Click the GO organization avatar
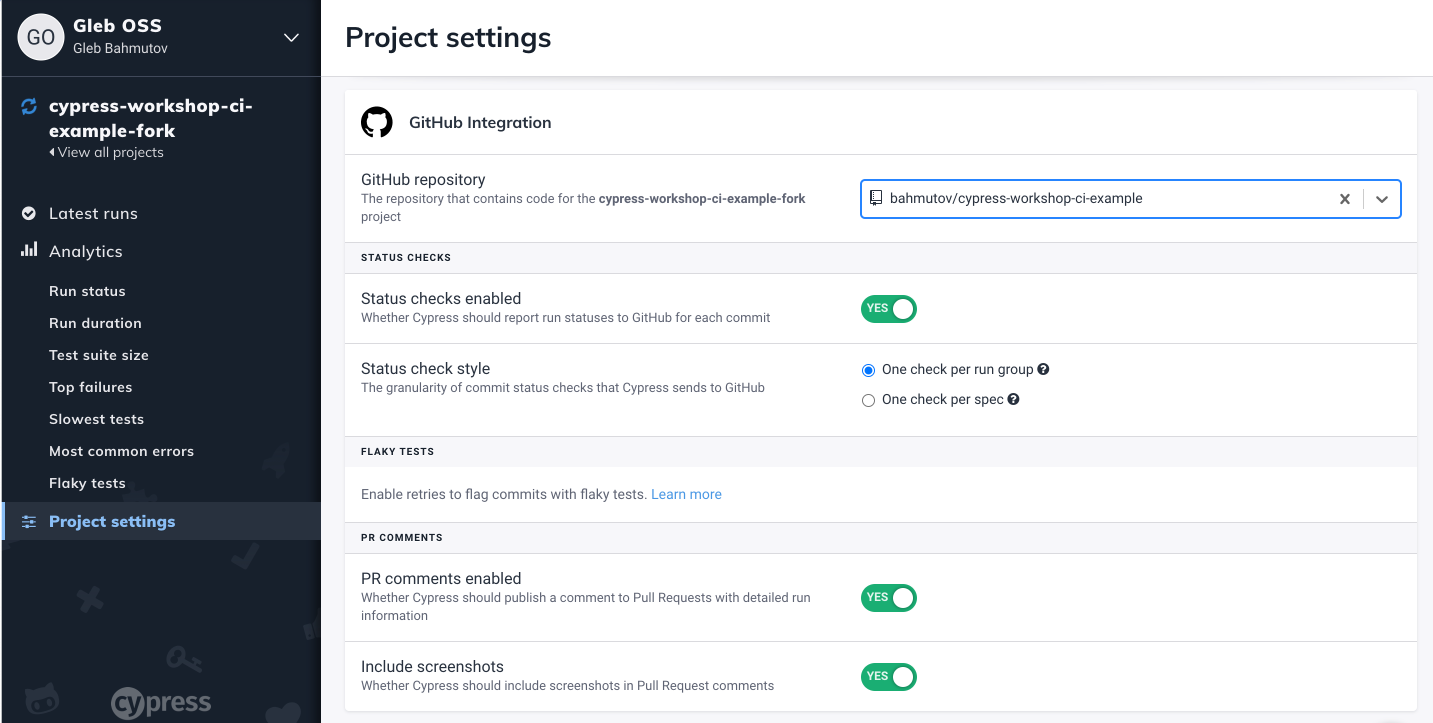This screenshot has width=1433, height=723. click(41, 37)
